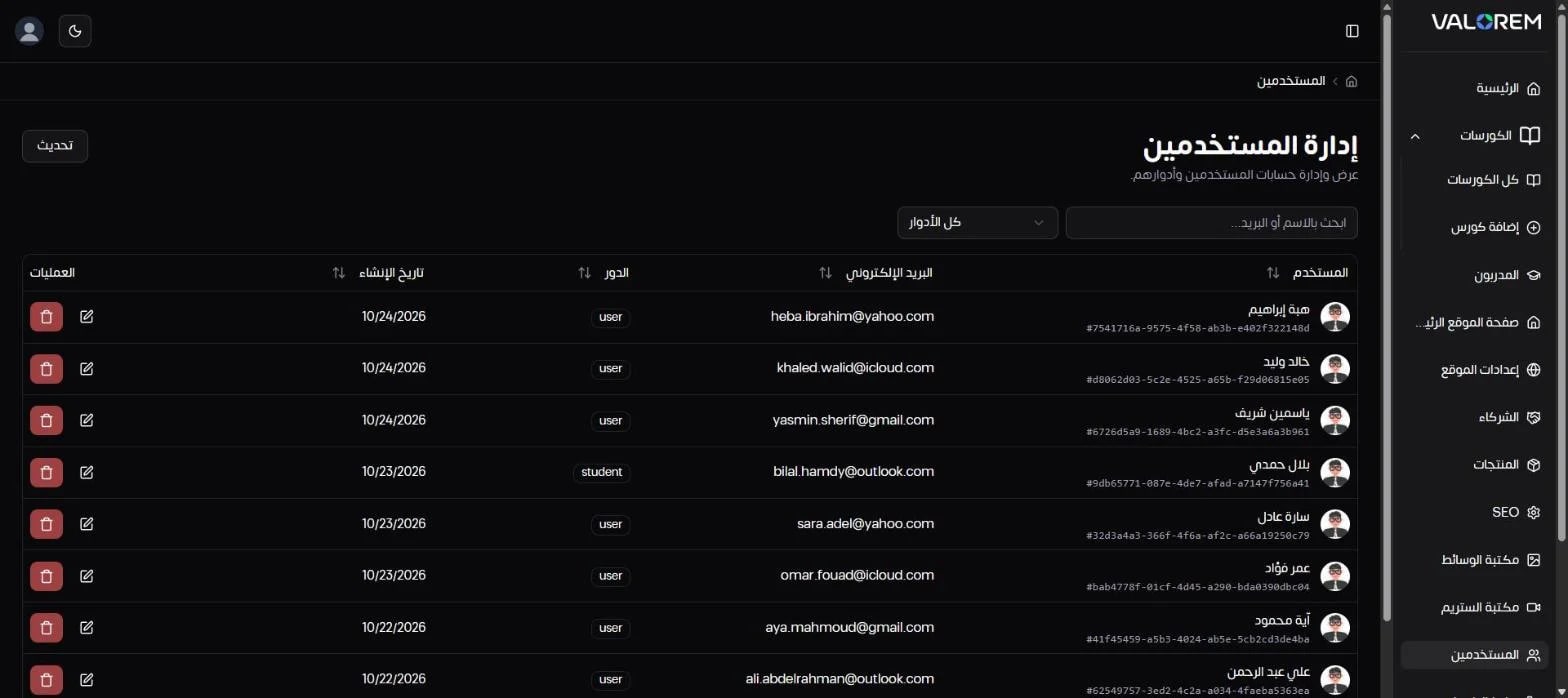Click the تحديث refresh button
1568x698 pixels.
pos(55,146)
